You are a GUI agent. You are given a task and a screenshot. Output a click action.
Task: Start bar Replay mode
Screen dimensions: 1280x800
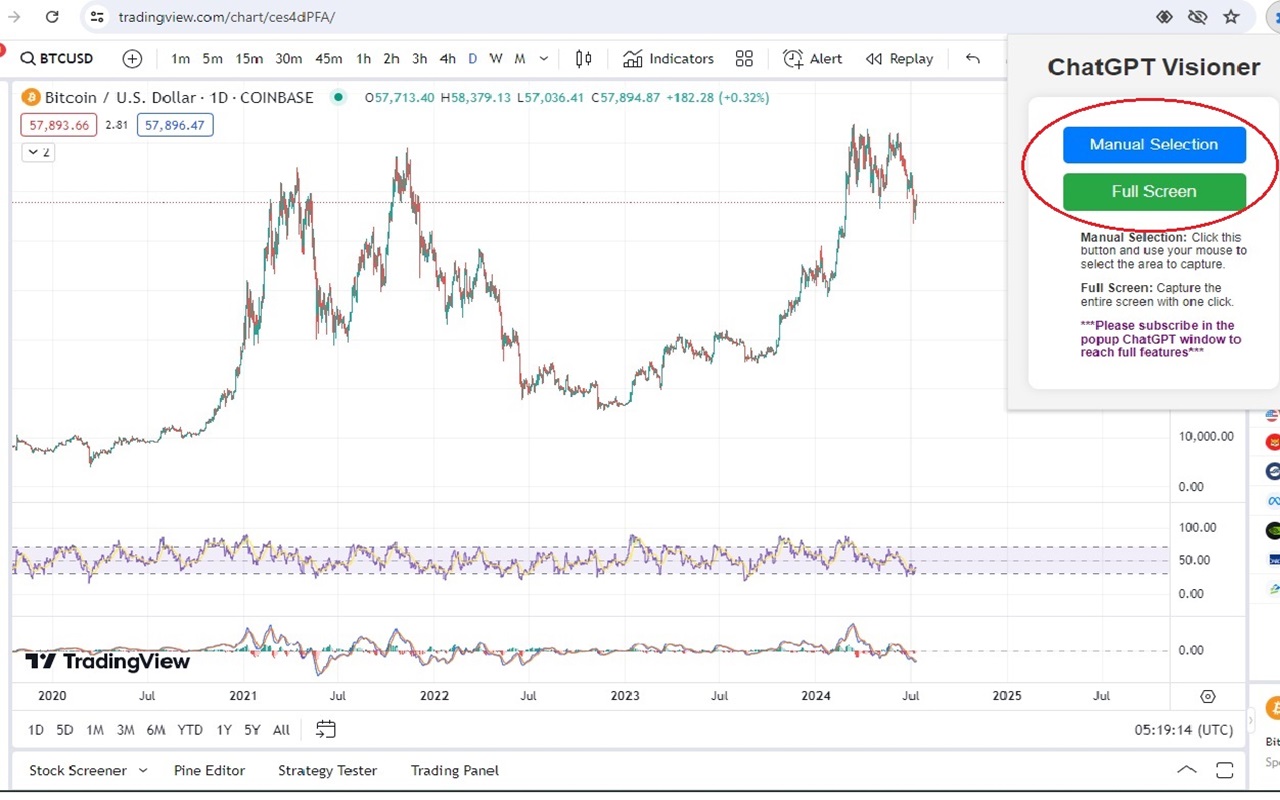899,59
